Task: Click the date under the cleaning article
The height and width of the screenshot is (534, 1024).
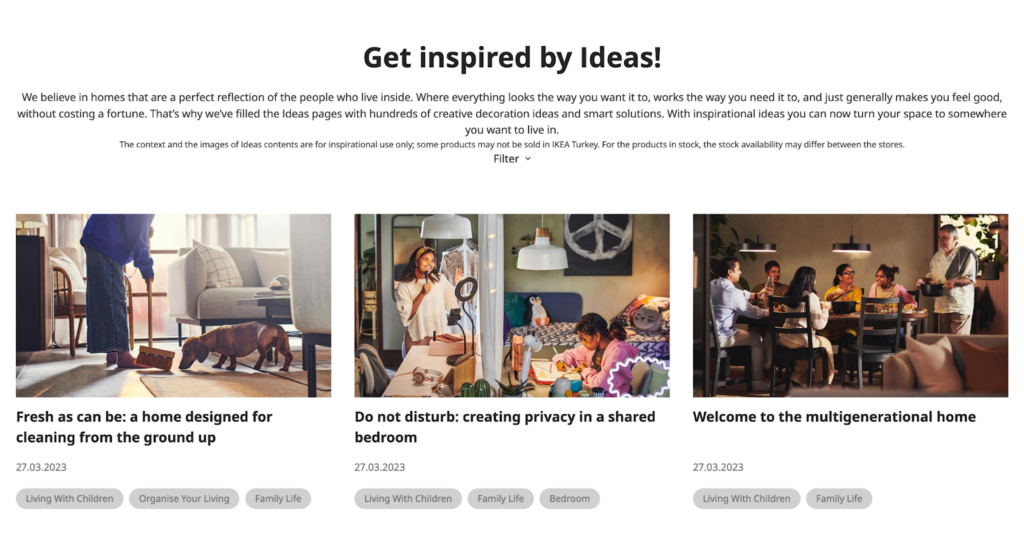Action: (42, 467)
